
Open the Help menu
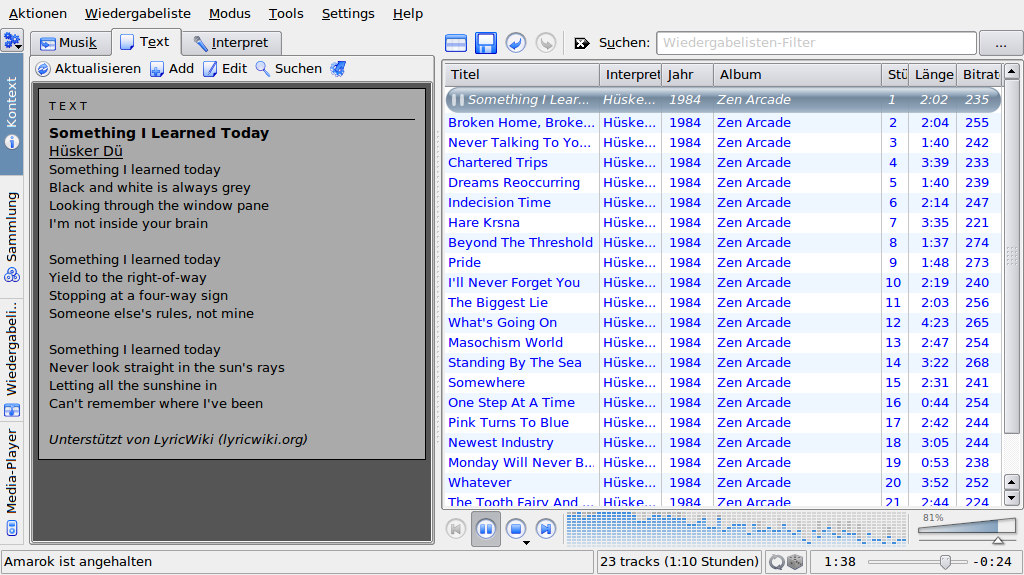coord(408,13)
